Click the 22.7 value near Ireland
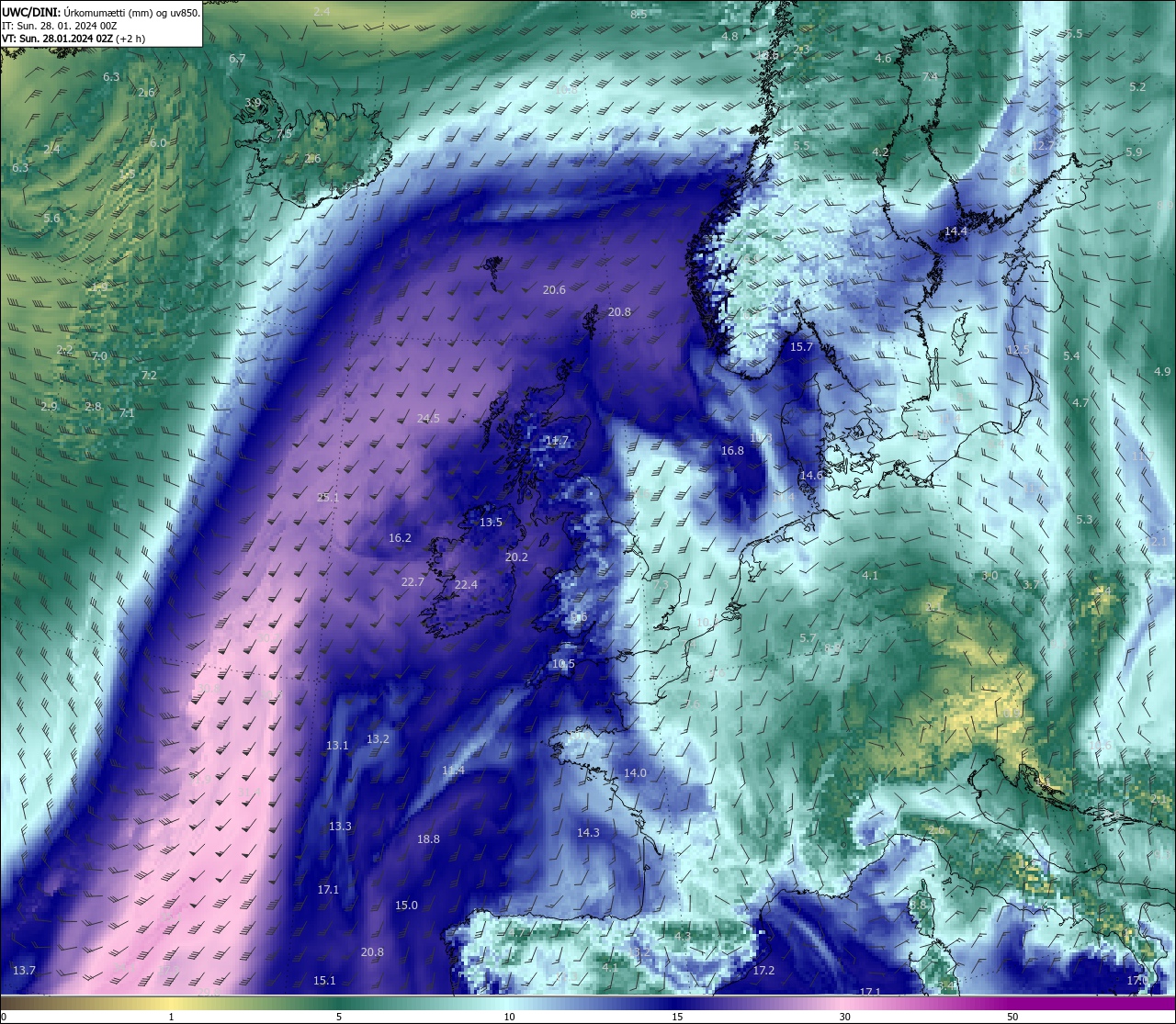Viewport: 1176px width, 1024px height. 413,581
